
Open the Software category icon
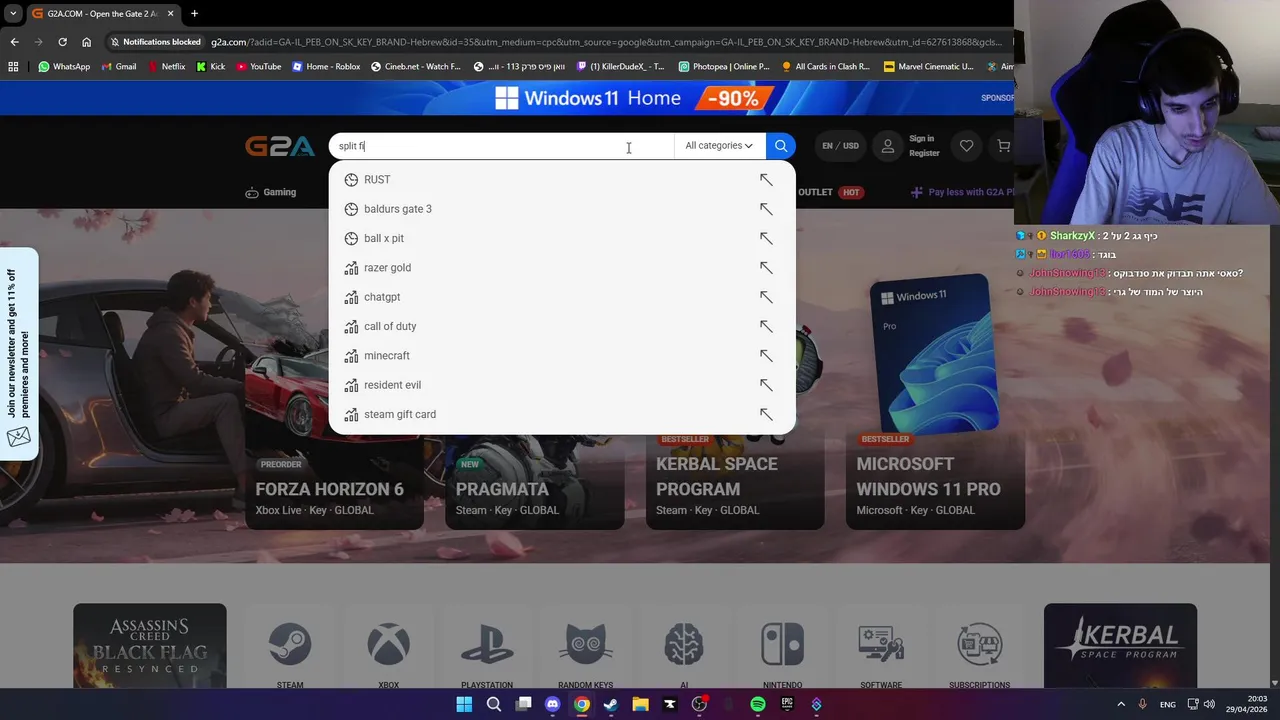881,645
